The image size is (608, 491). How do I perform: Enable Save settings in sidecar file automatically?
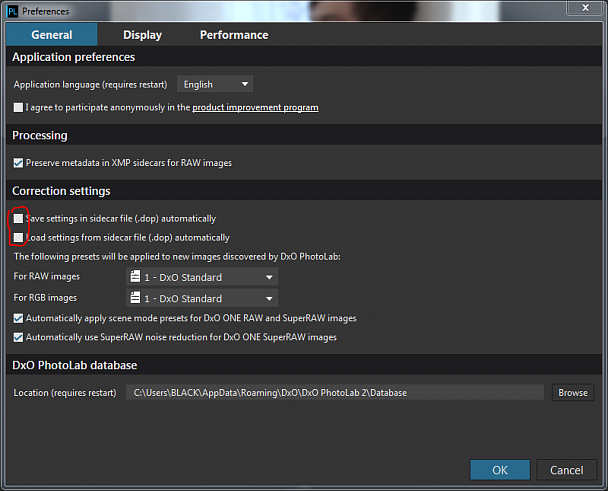pyautogui.click(x=18, y=218)
